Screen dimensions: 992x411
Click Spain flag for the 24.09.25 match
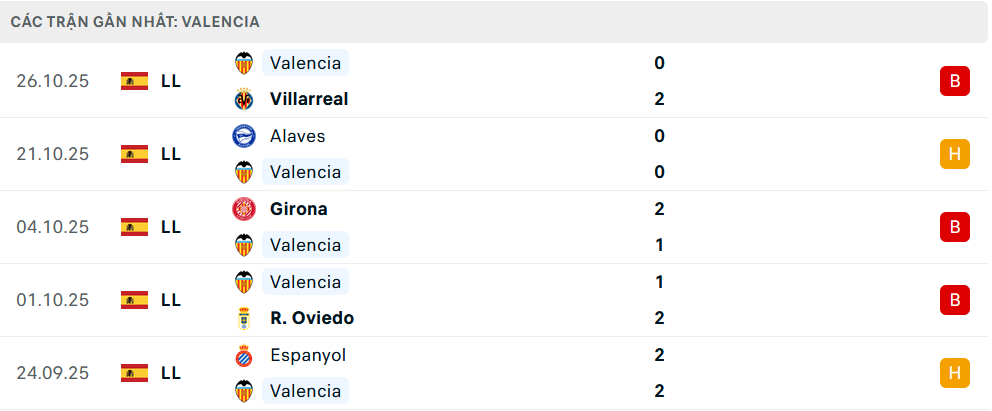point(134,373)
